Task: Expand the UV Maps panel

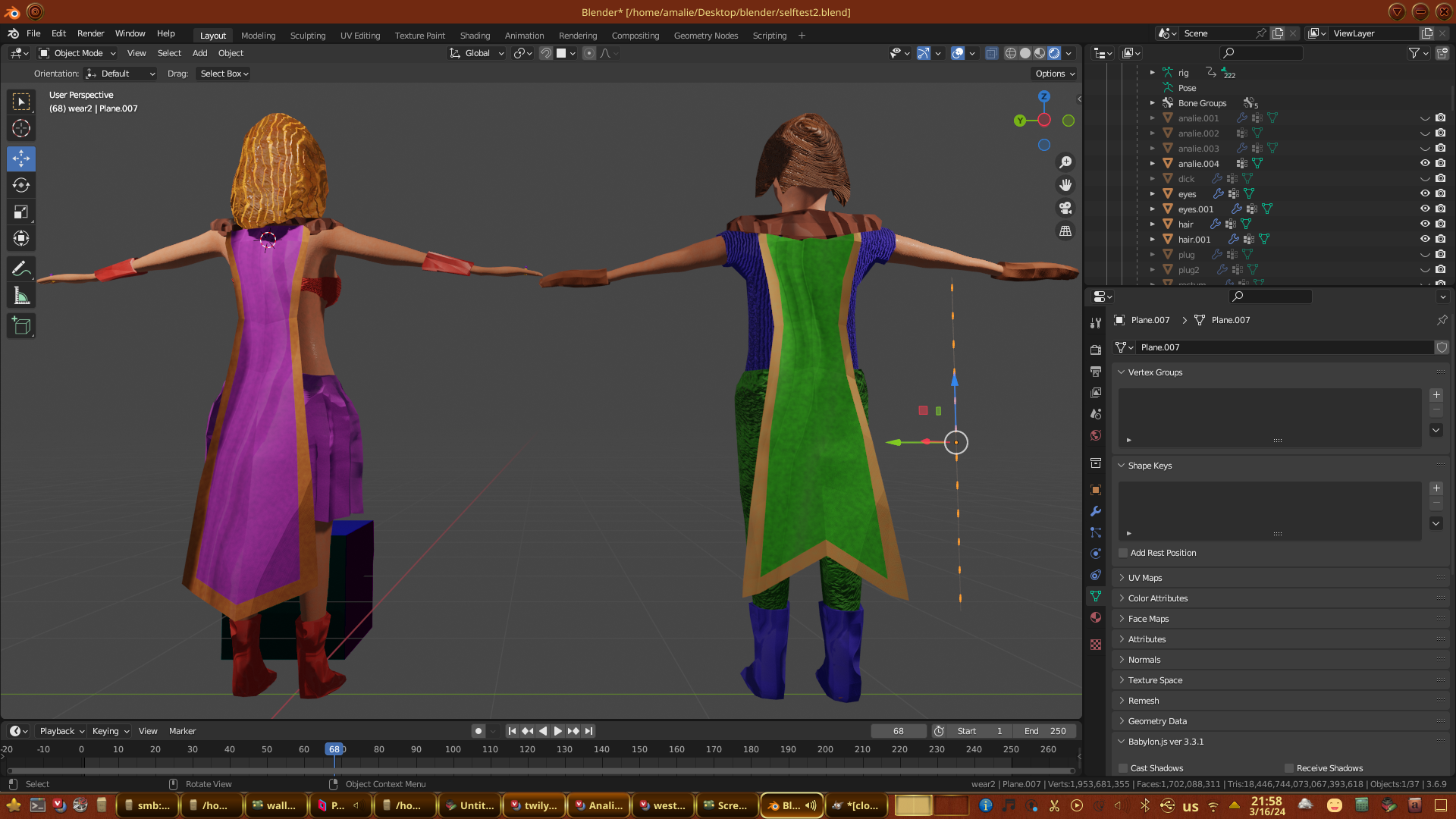Action: click(1144, 578)
